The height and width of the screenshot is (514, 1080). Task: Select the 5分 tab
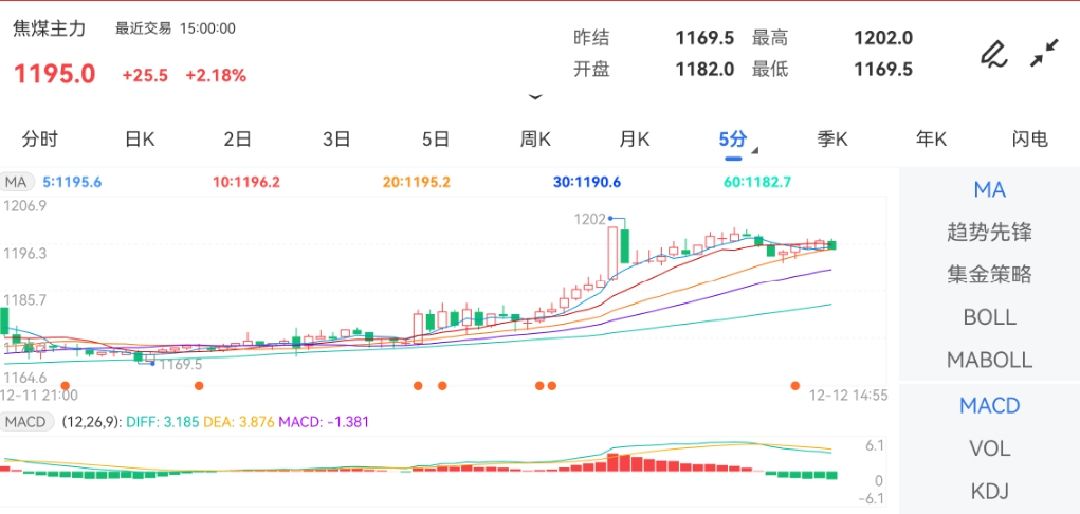733,139
